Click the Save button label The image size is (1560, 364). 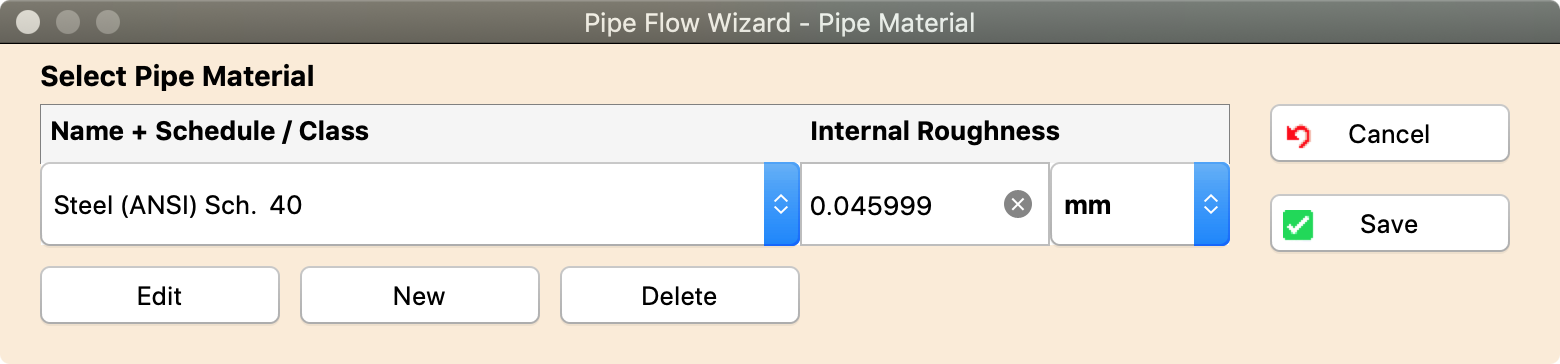coord(1389,224)
